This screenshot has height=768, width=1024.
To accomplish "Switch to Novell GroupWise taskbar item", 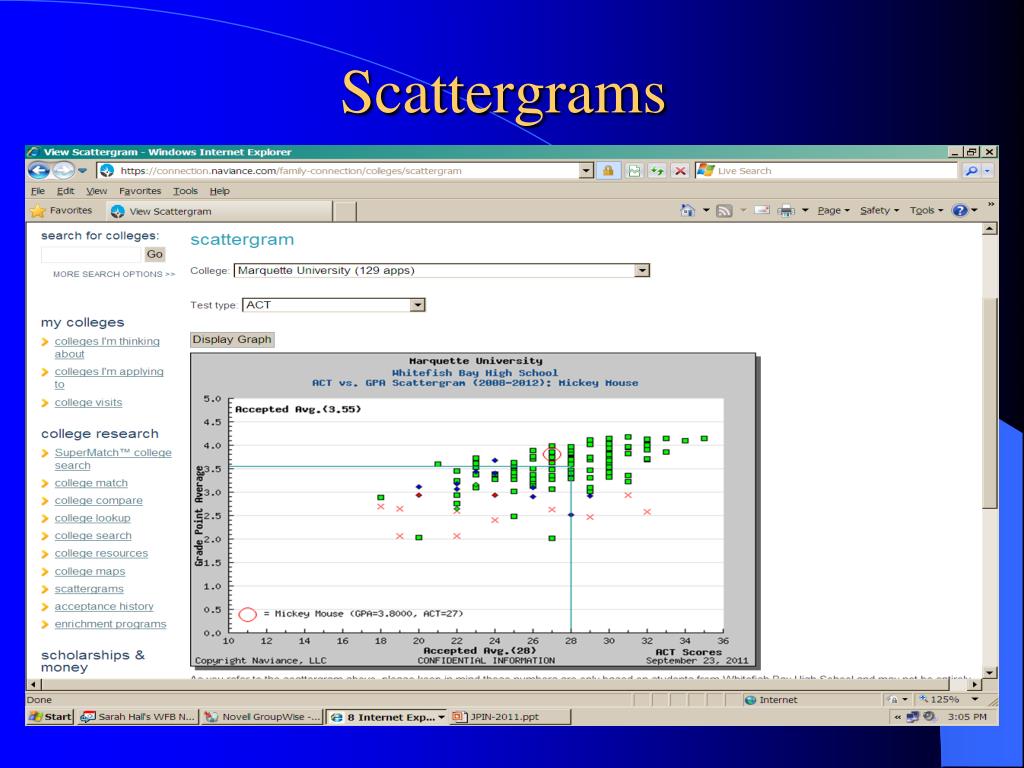I will (x=262, y=716).
